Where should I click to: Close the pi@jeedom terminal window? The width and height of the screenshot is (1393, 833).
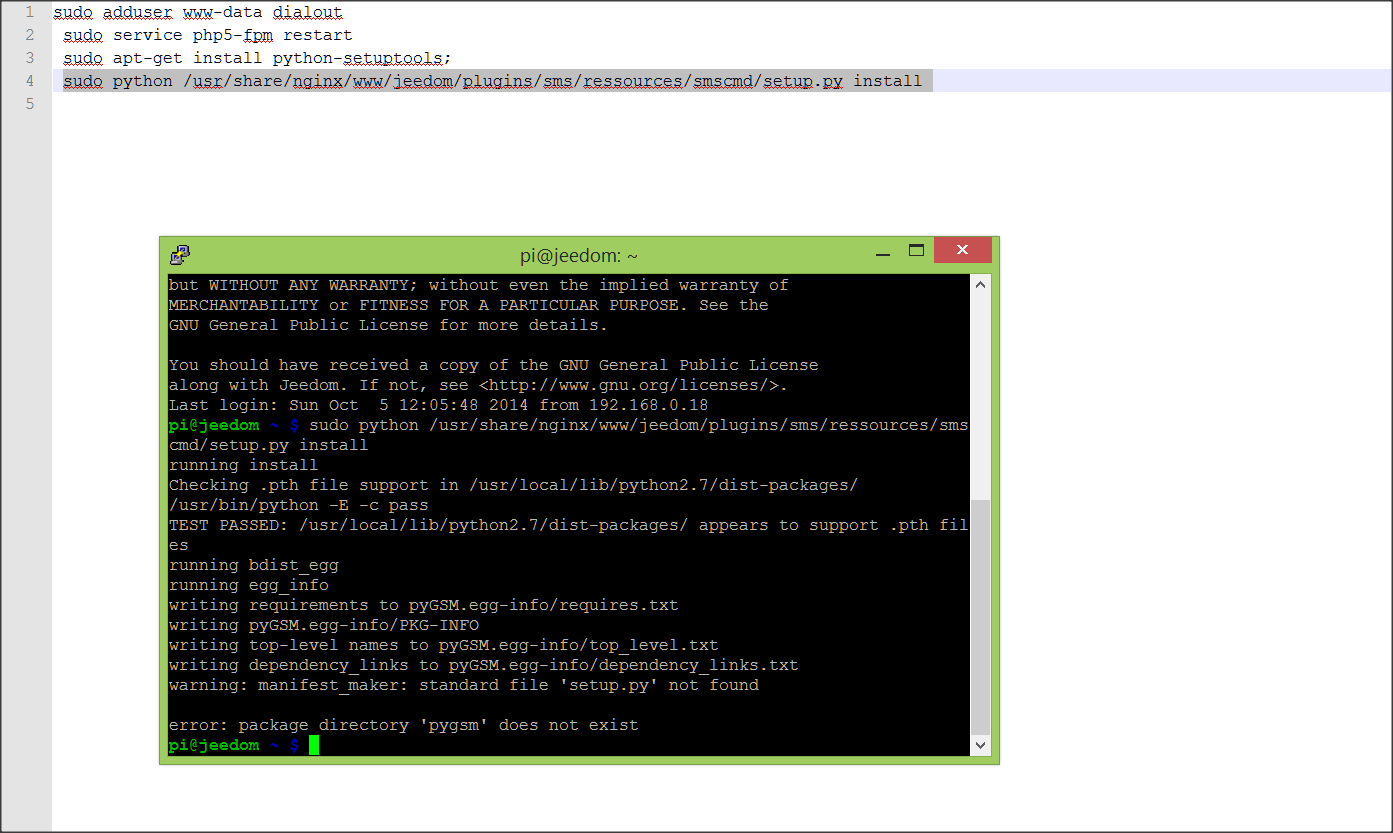click(962, 250)
